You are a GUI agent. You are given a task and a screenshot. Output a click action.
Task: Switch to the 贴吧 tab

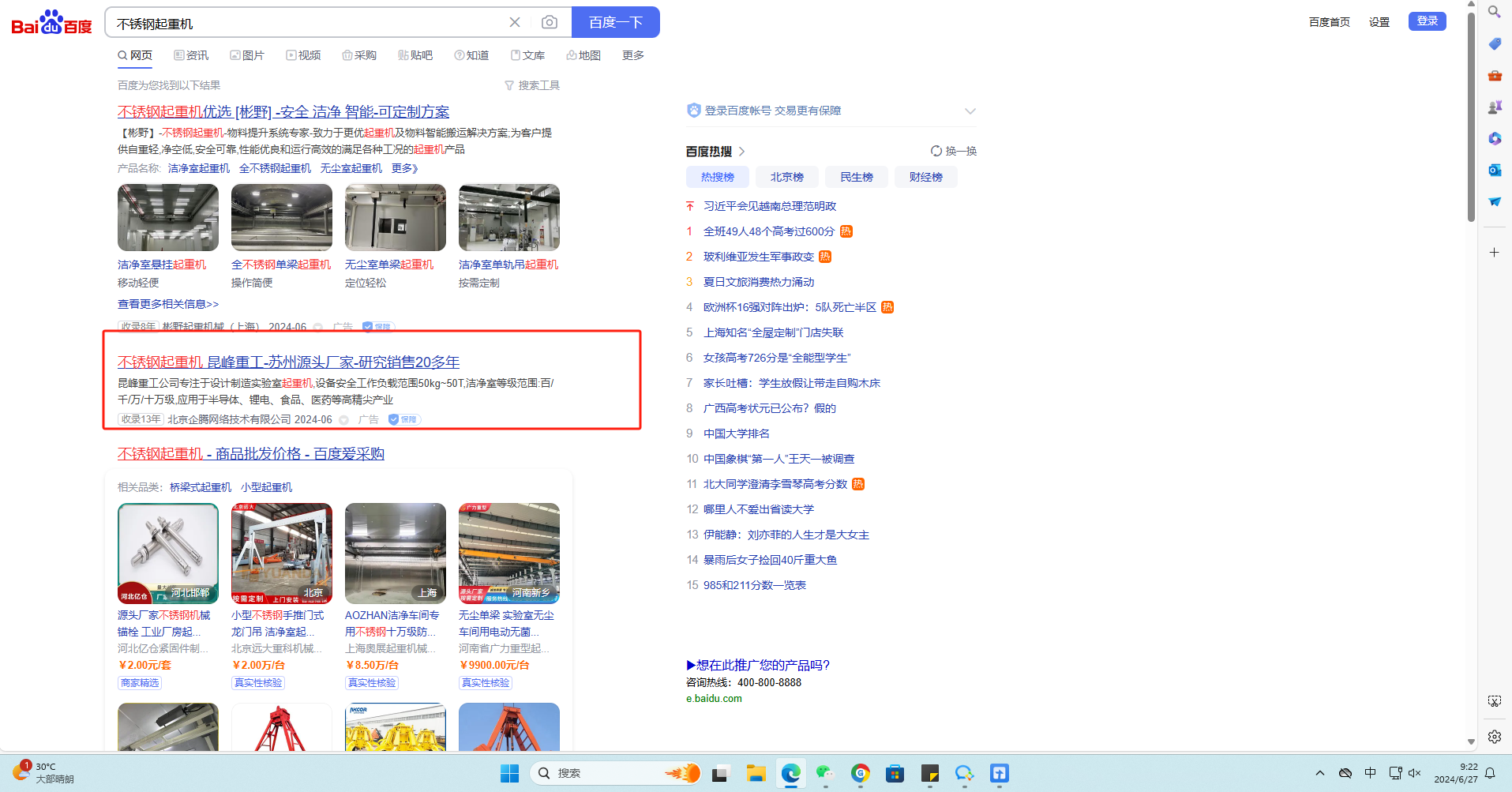(415, 55)
